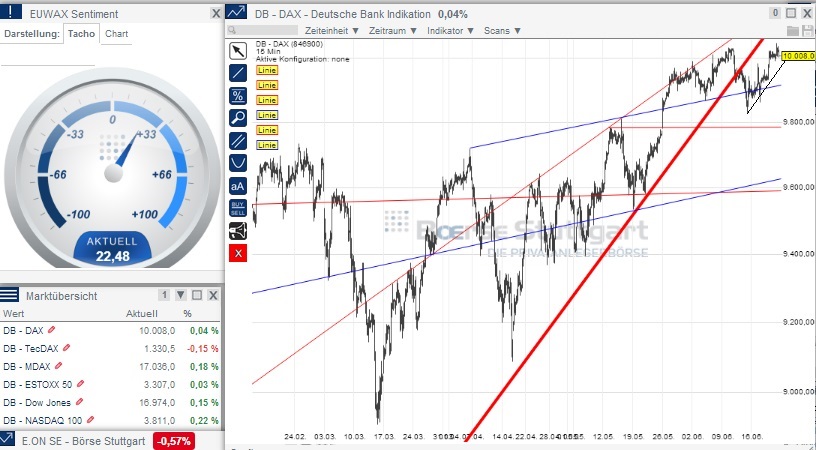Click the chart symbol search input field
Screen dimensions: 816x450
pos(263,31)
